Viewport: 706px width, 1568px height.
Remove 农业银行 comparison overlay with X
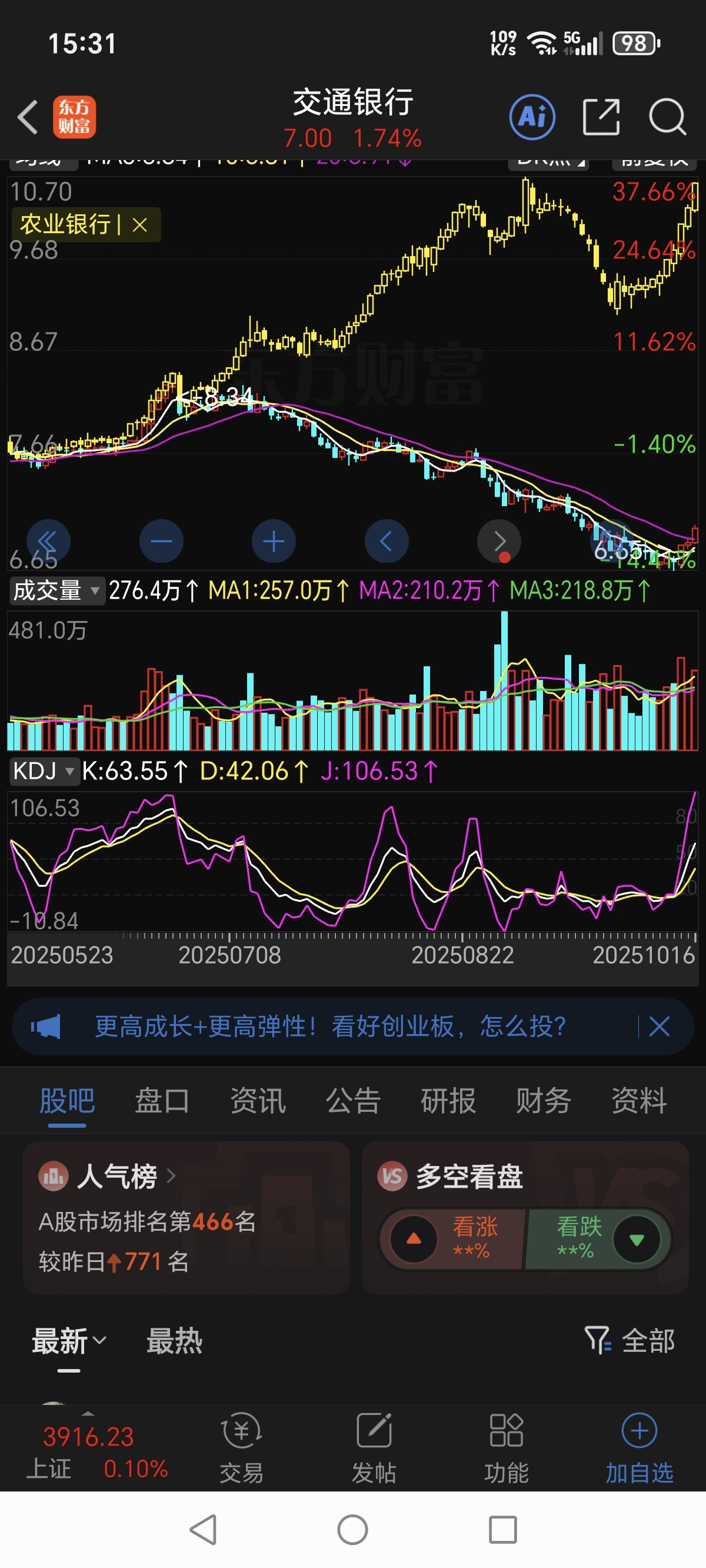(x=140, y=225)
